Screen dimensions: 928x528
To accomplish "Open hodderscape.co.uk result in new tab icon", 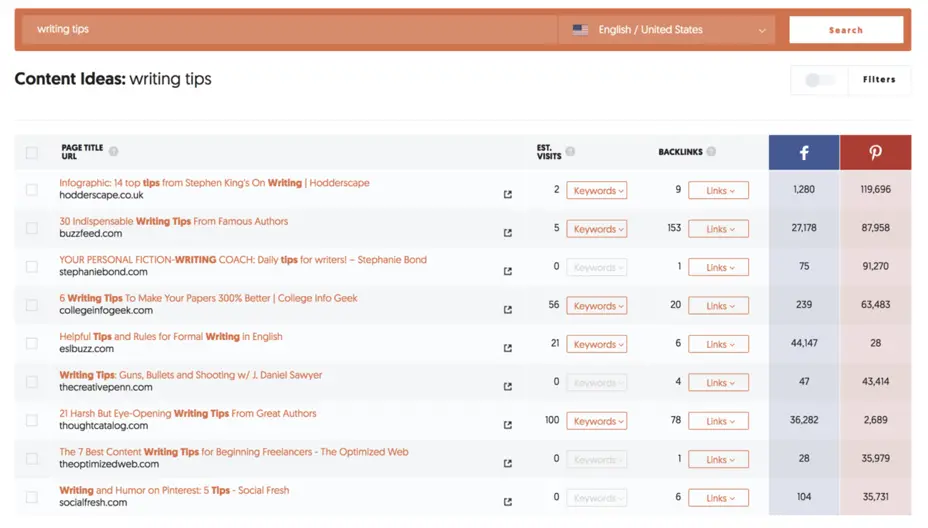I will [x=507, y=194].
